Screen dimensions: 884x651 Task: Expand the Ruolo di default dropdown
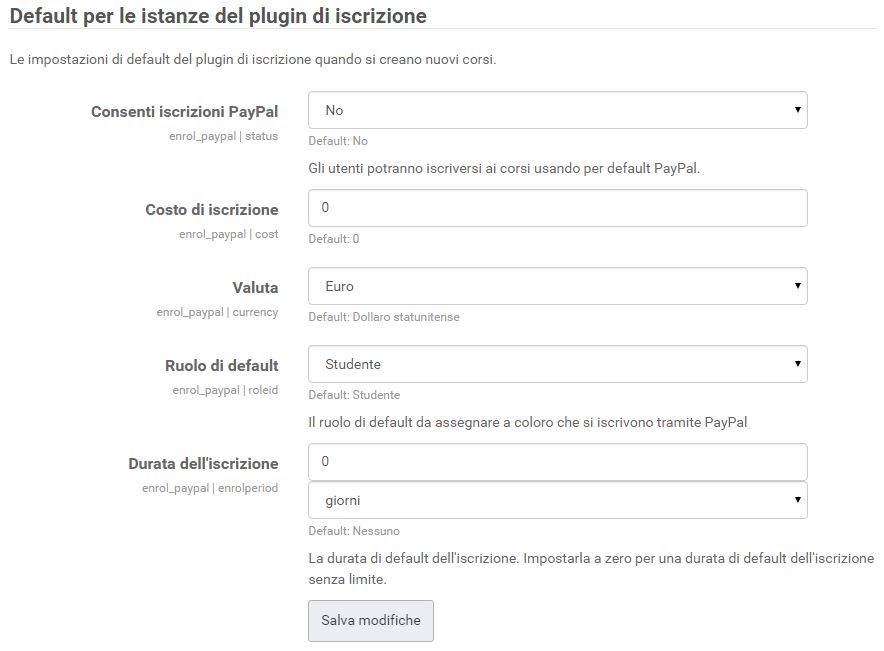tap(558, 364)
